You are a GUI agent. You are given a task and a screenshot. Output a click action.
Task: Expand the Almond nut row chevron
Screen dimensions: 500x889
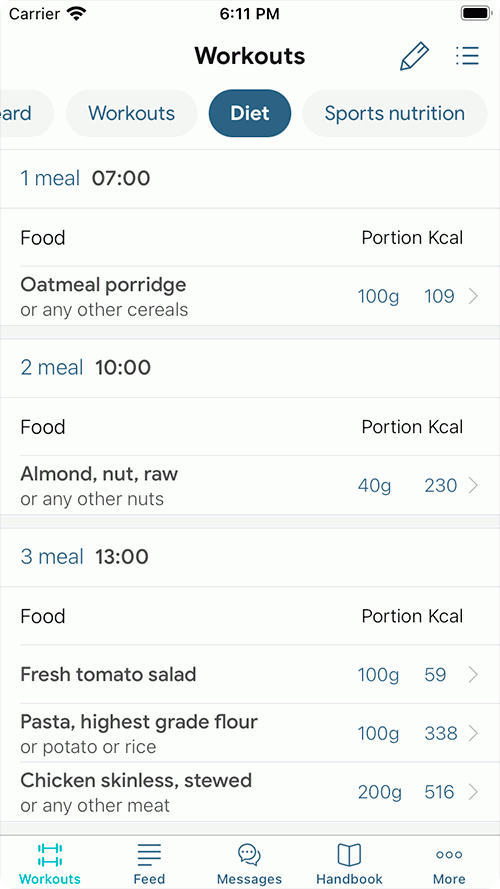tap(474, 485)
